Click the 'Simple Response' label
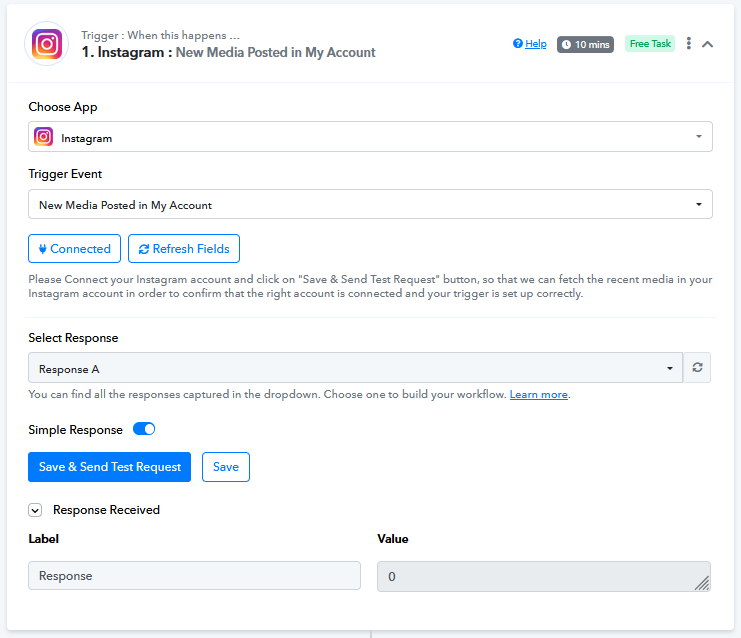 pyautogui.click(x=76, y=430)
